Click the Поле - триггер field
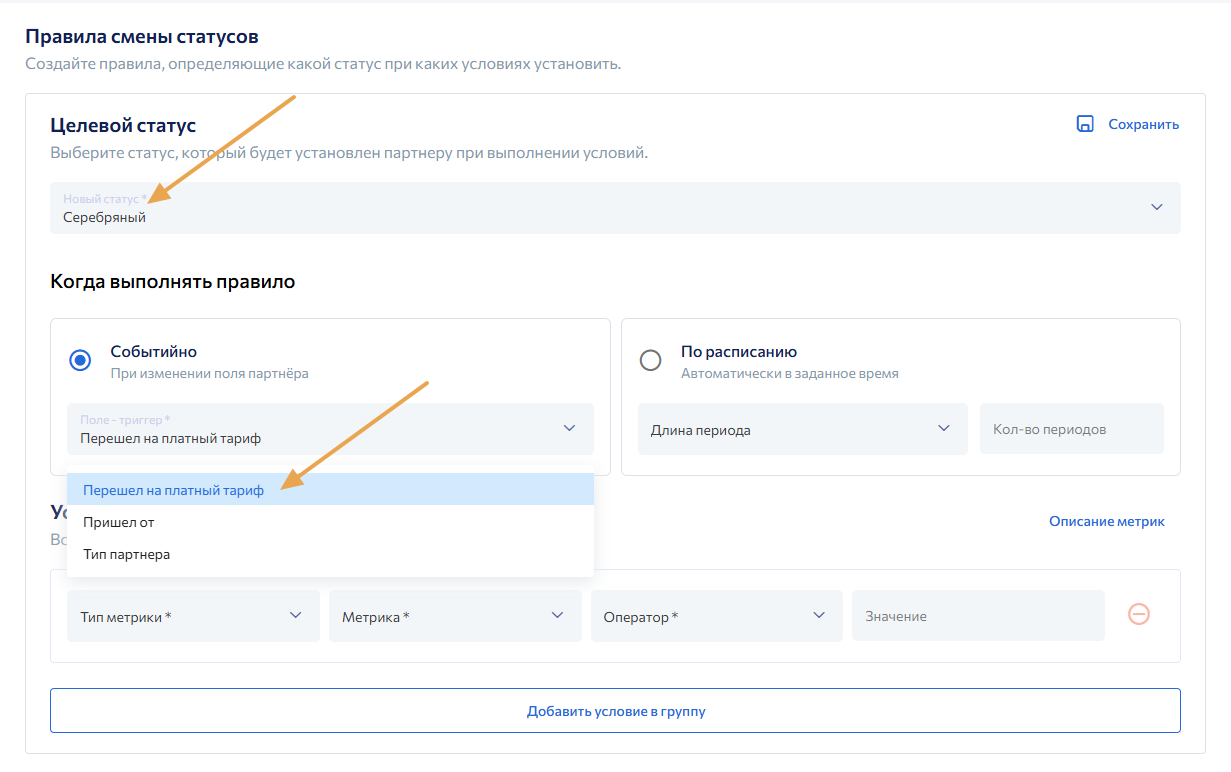The width and height of the screenshot is (1231, 772). pyautogui.click(x=310, y=429)
